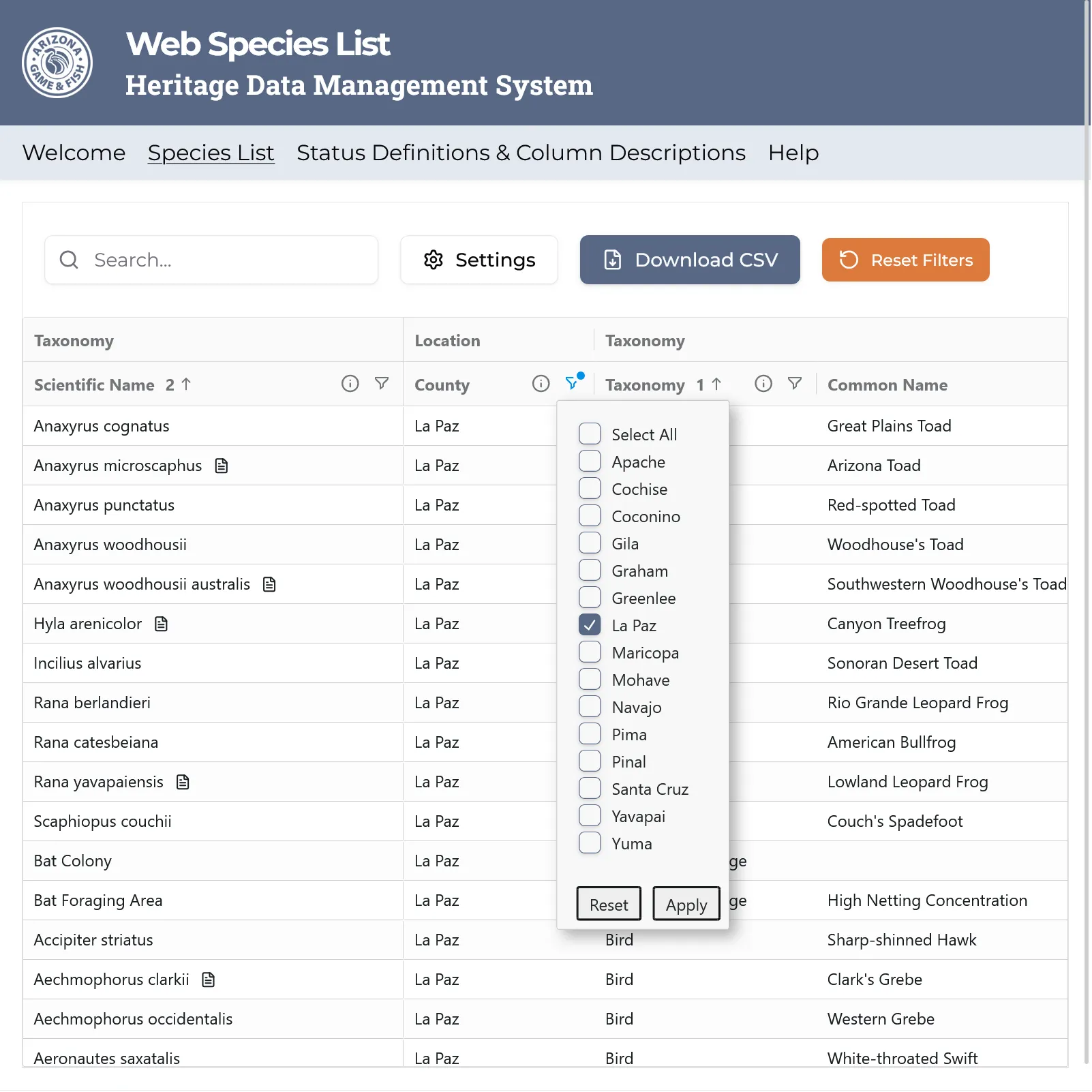Viewport: 1092px width, 1092px height.
Task: Open the Help menu item
Action: 793,153
